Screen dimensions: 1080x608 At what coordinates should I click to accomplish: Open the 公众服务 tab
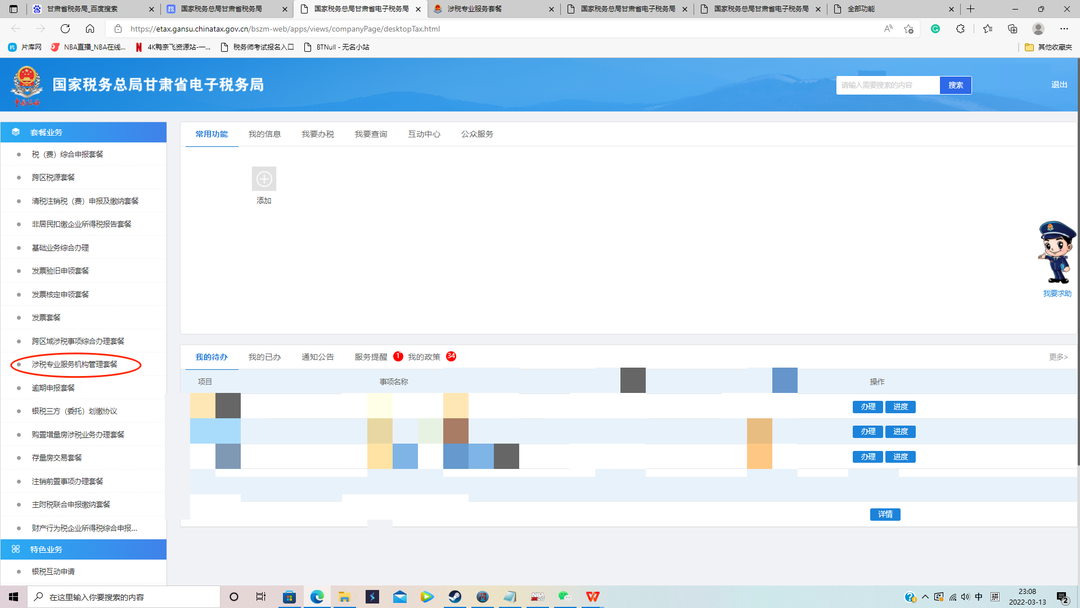[477, 134]
